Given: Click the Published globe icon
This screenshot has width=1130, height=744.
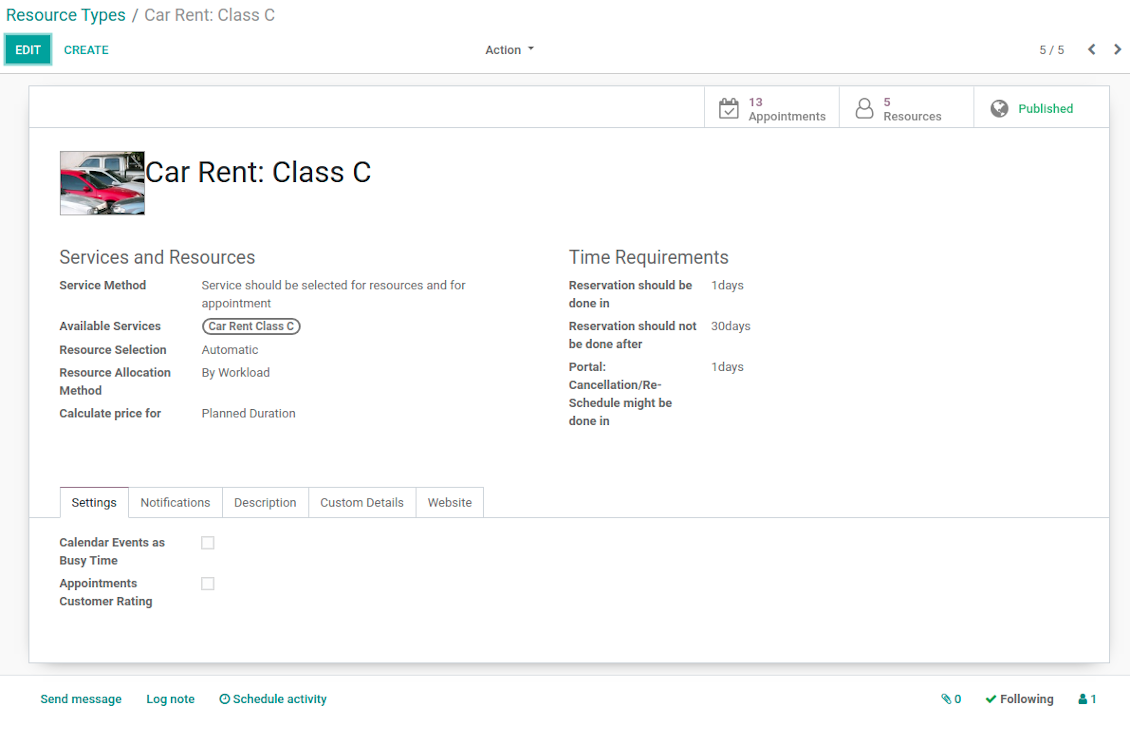Looking at the screenshot, I should [999, 109].
